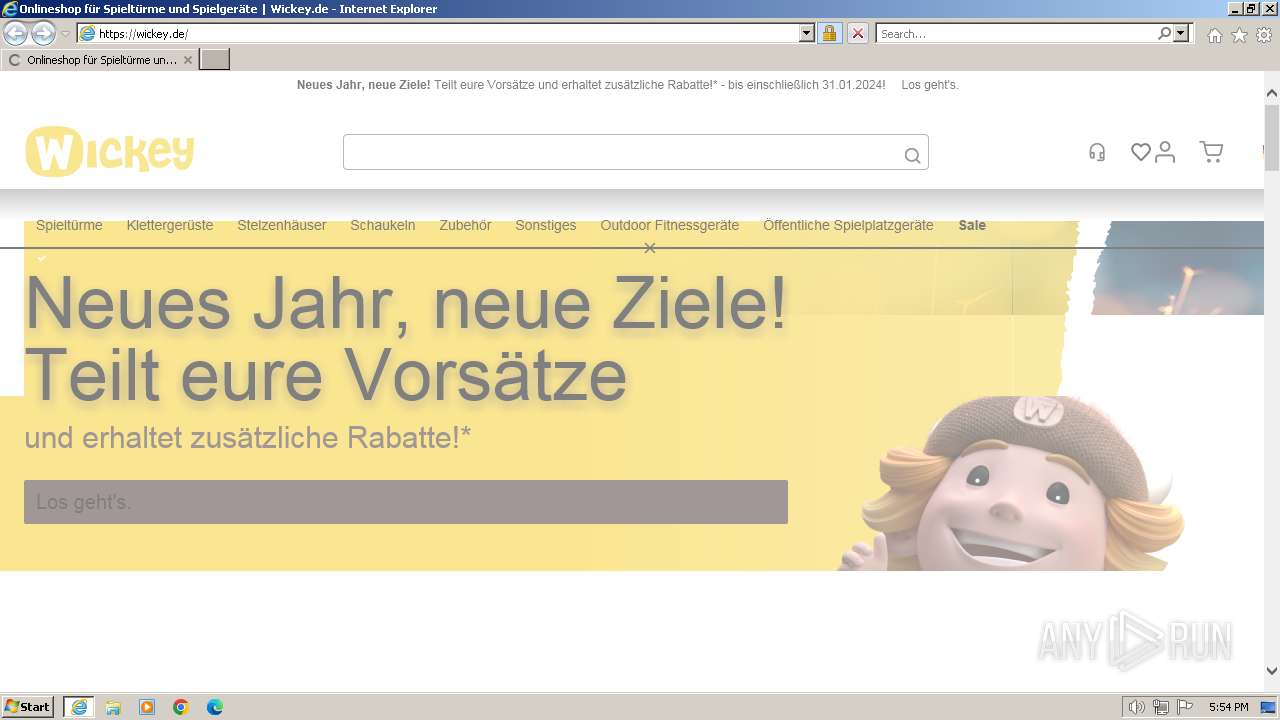Click the IE search magnifier icon
The width and height of the screenshot is (1280, 720).
tap(1164, 33)
